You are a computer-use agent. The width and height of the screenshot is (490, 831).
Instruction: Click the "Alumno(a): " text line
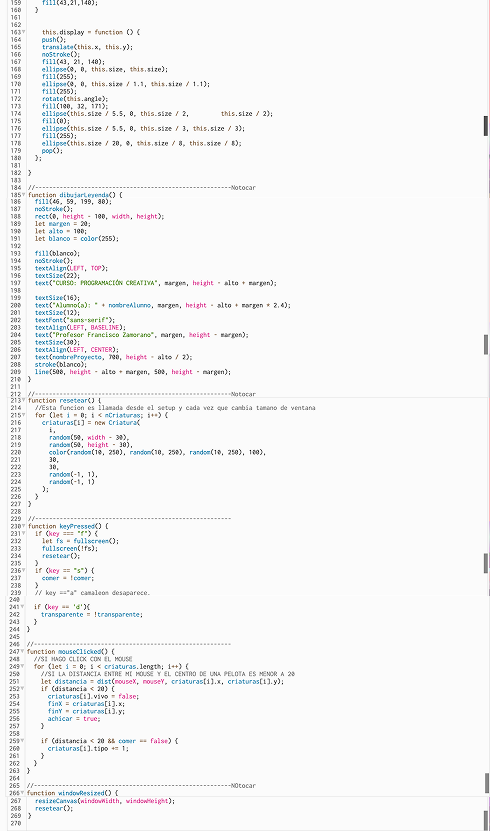[x=163, y=306]
